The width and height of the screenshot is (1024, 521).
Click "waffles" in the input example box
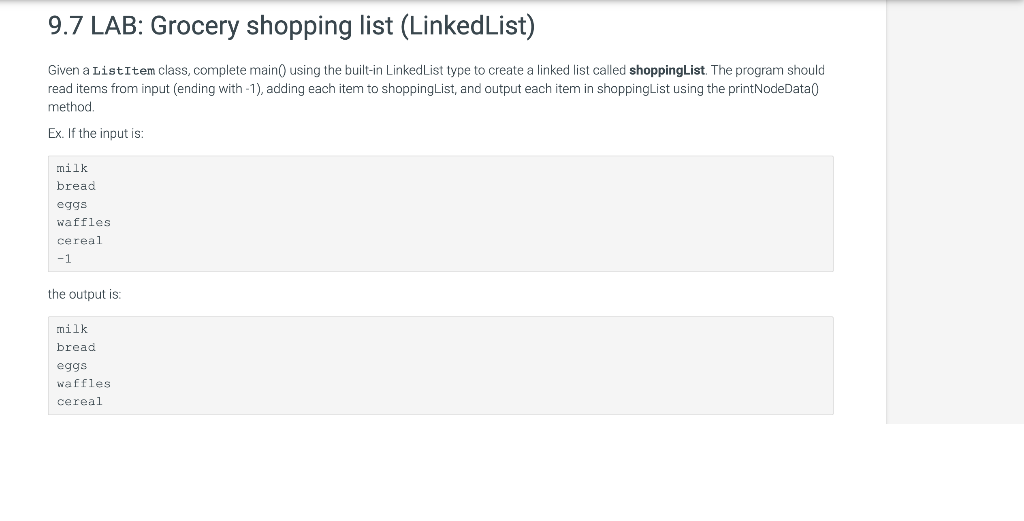84,222
